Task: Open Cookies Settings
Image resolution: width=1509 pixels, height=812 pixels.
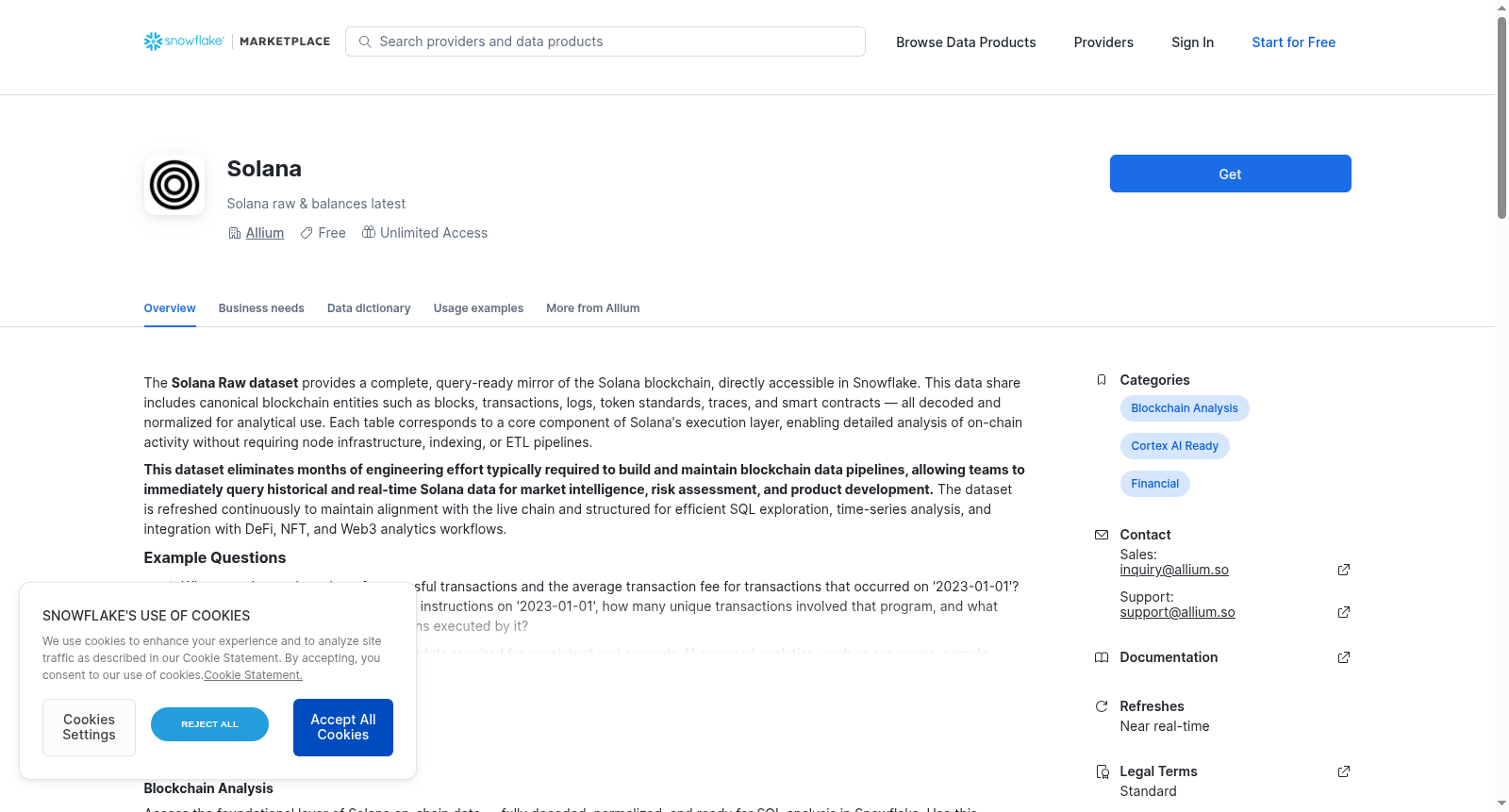Action: 89,727
